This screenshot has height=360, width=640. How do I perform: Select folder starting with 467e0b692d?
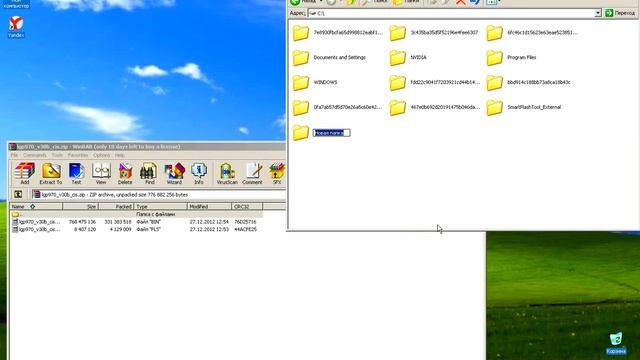(x=435, y=108)
